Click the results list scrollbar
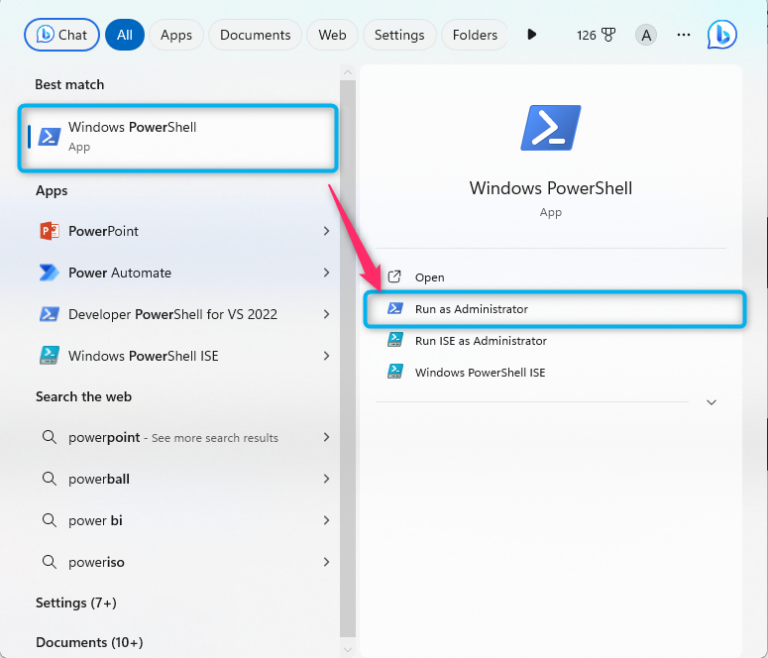Image resolution: width=768 pixels, height=658 pixels. coord(348,358)
